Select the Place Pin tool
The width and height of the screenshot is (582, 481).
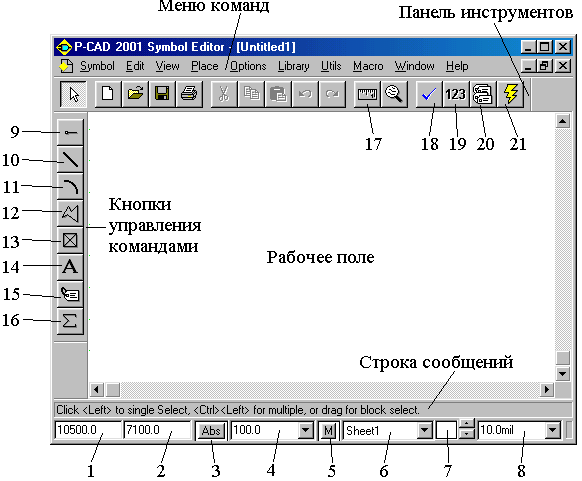(x=70, y=132)
